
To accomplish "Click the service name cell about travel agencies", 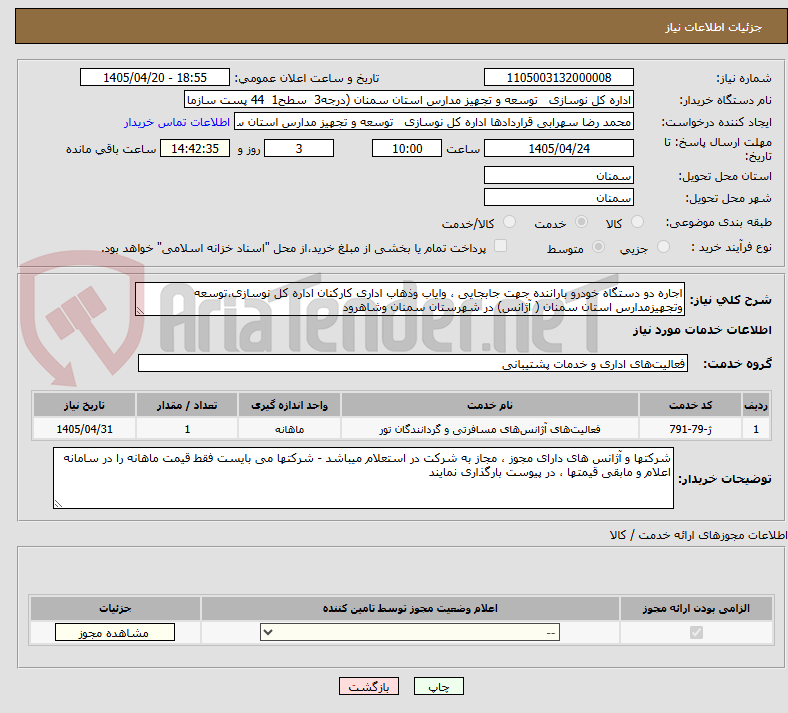I will click(x=489, y=429).
